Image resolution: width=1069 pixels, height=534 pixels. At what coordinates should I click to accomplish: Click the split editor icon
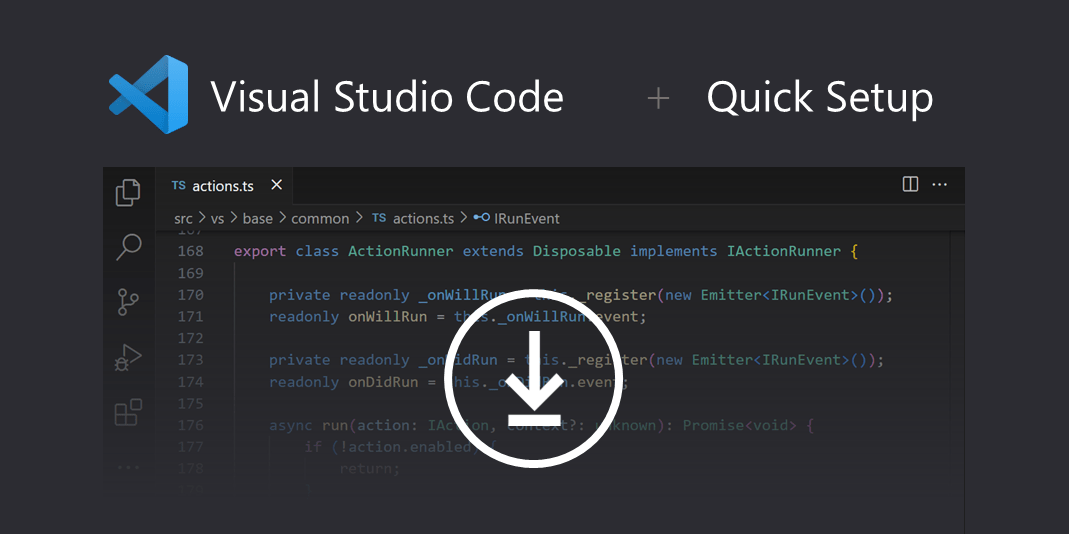pyautogui.click(x=910, y=184)
